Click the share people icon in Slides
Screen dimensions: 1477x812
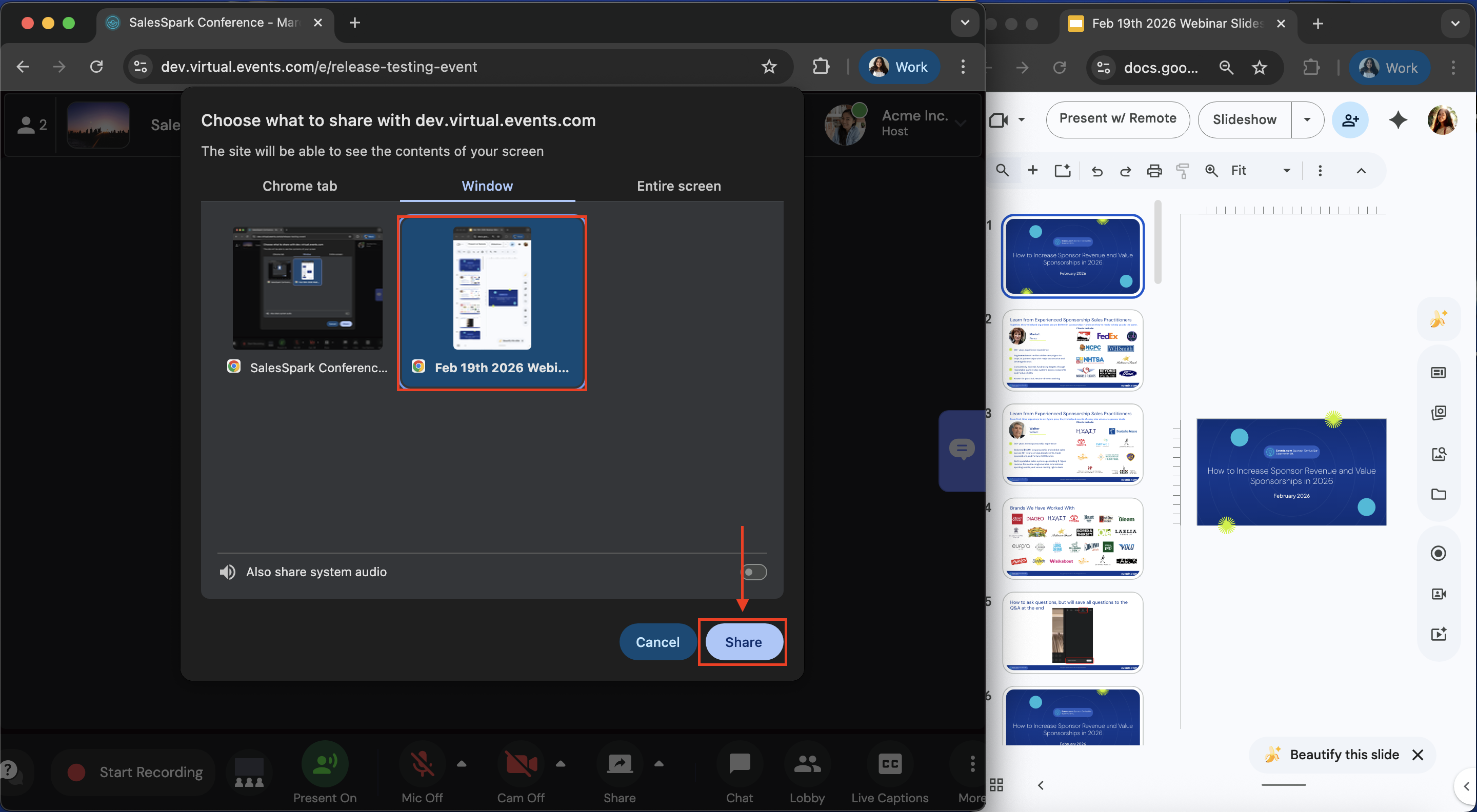pos(1350,120)
